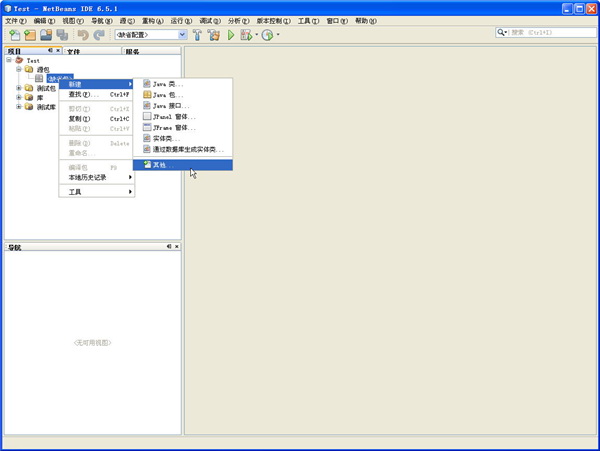Click the Clean and Build icon
600x451 pixels.
pos(214,35)
